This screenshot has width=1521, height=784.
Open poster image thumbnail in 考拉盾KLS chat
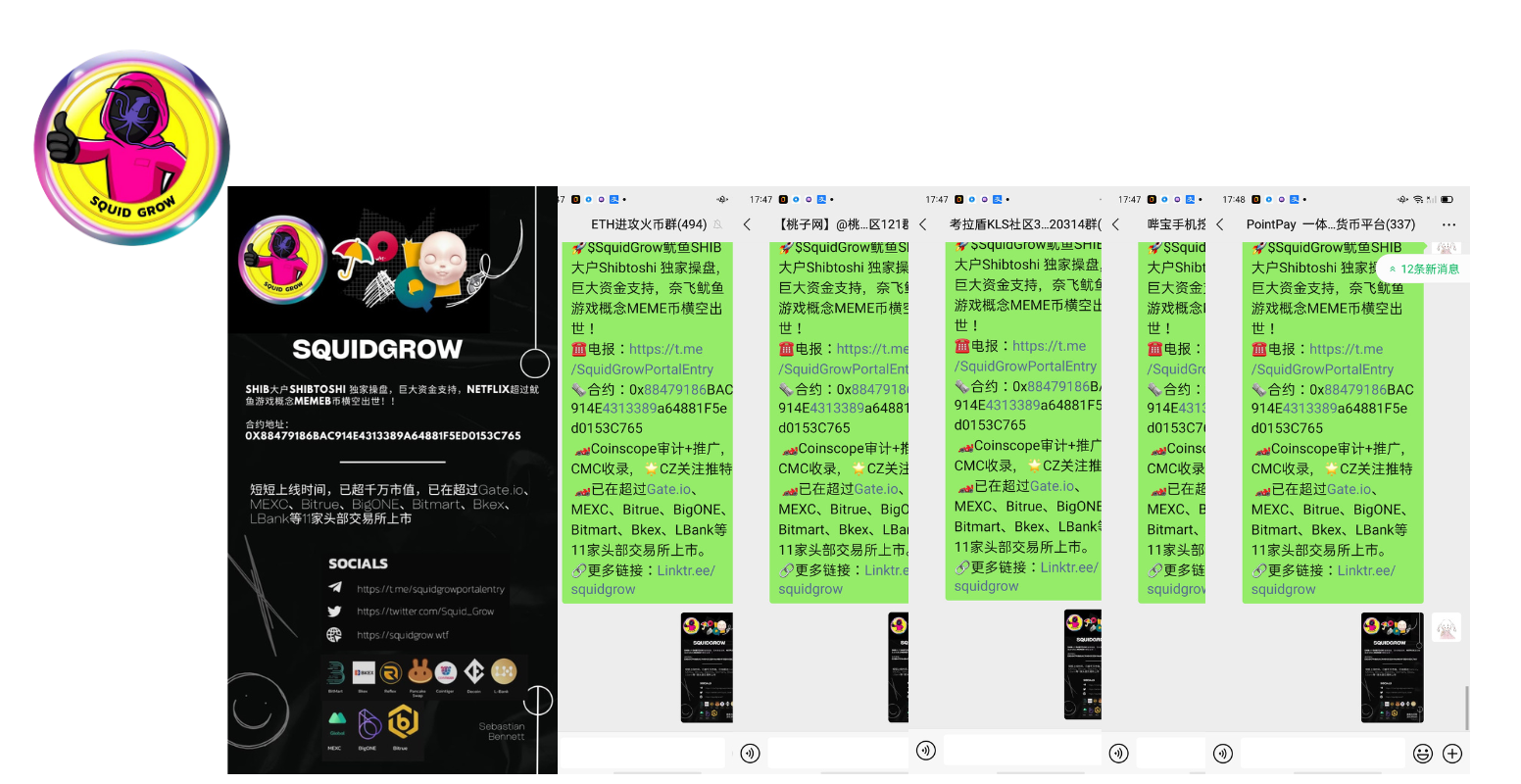click(x=1083, y=664)
